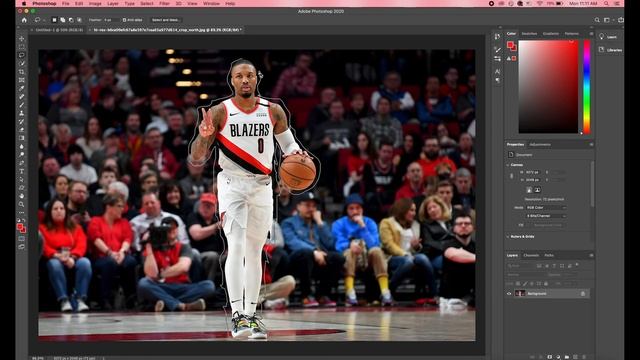The height and width of the screenshot is (360, 640).
Task: Hide the Background layer with eye icon
Action: pyautogui.click(x=509, y=293)
